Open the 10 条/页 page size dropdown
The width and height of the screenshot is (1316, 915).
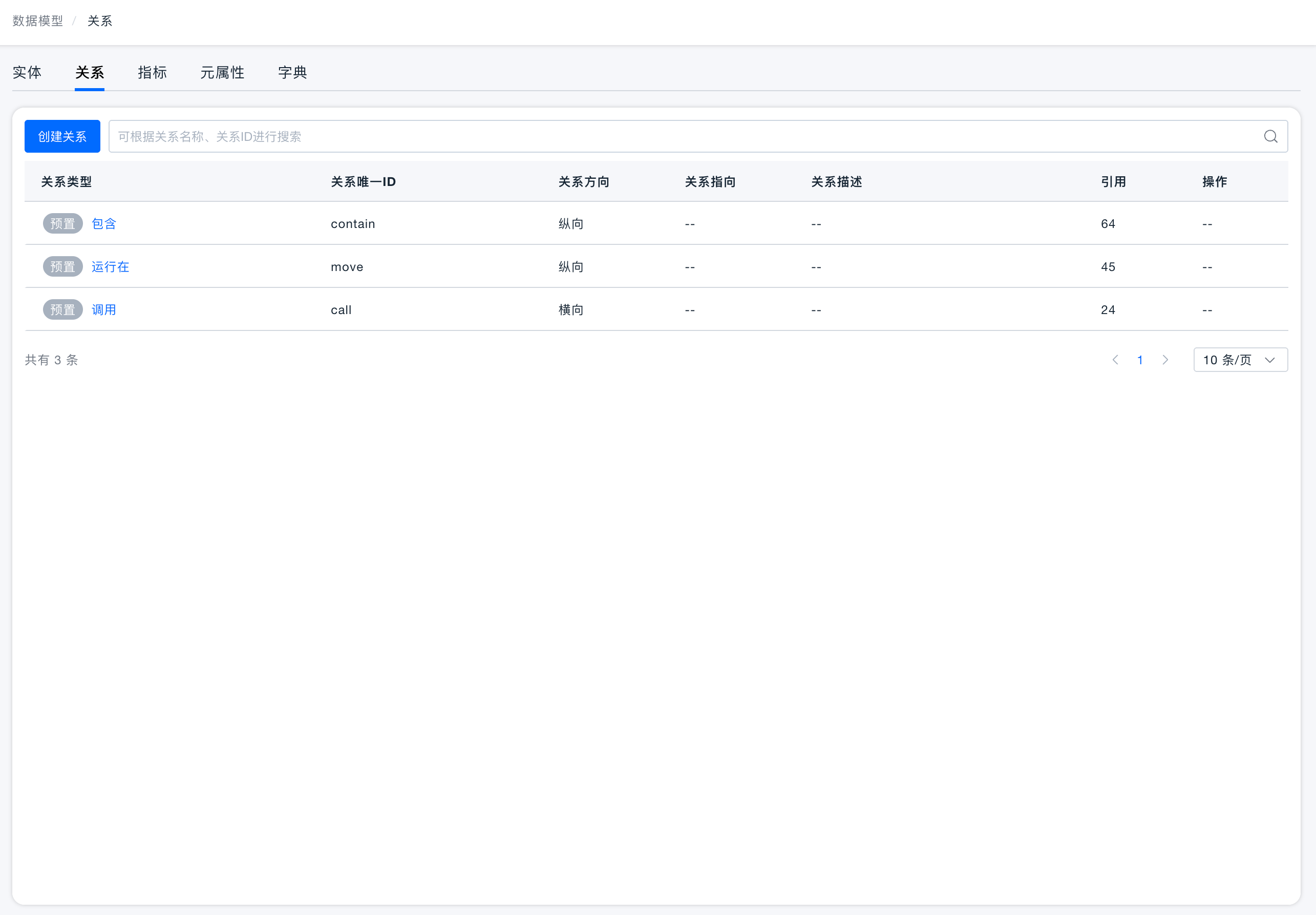point(1240,360)
